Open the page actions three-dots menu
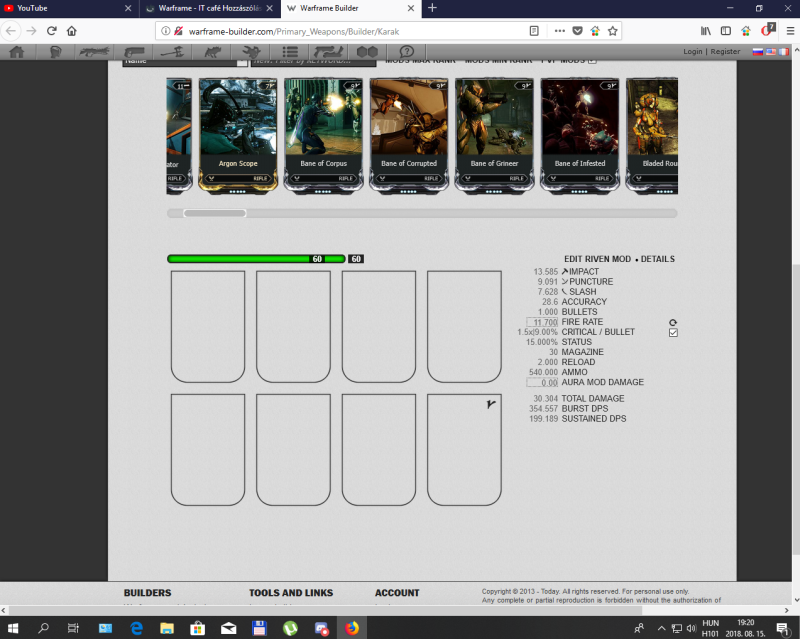Viewport: 800px width, 639px height. click(560, 31)
